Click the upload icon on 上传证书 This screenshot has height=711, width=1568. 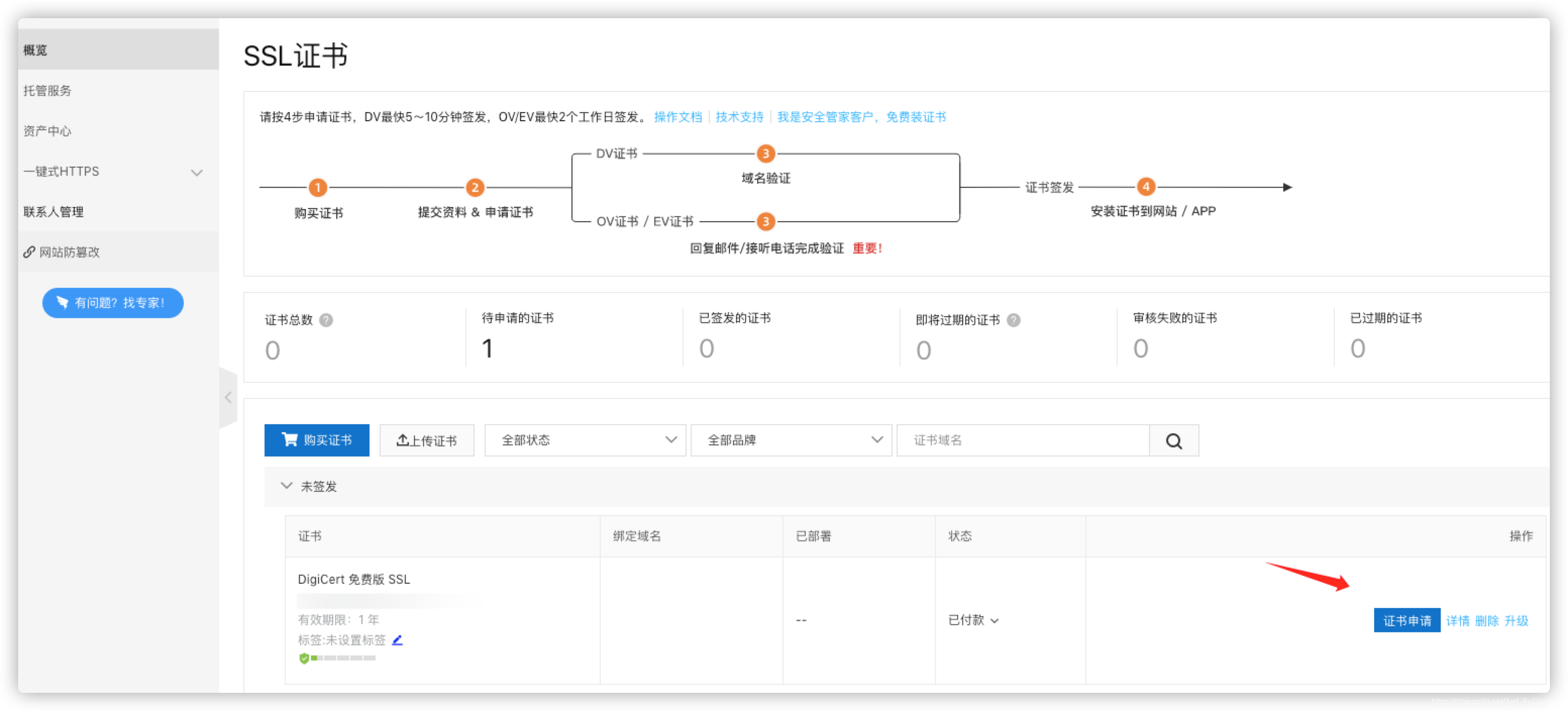point(402,440)
